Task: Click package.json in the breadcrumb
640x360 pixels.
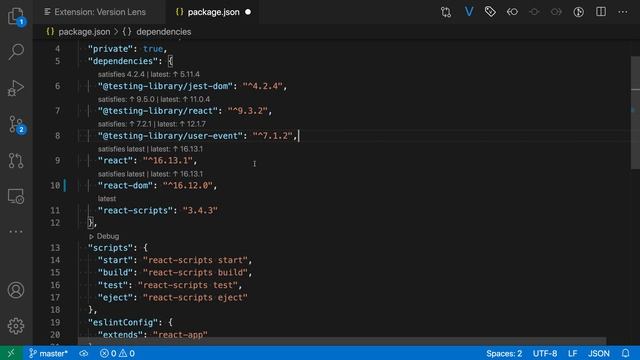Action: (84, 32)
